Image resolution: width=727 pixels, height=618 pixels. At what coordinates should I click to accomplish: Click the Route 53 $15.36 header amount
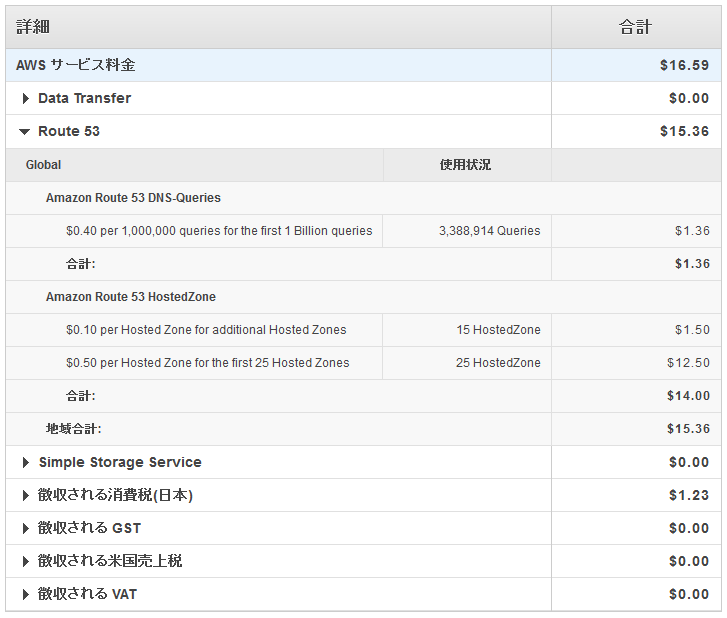684,131
